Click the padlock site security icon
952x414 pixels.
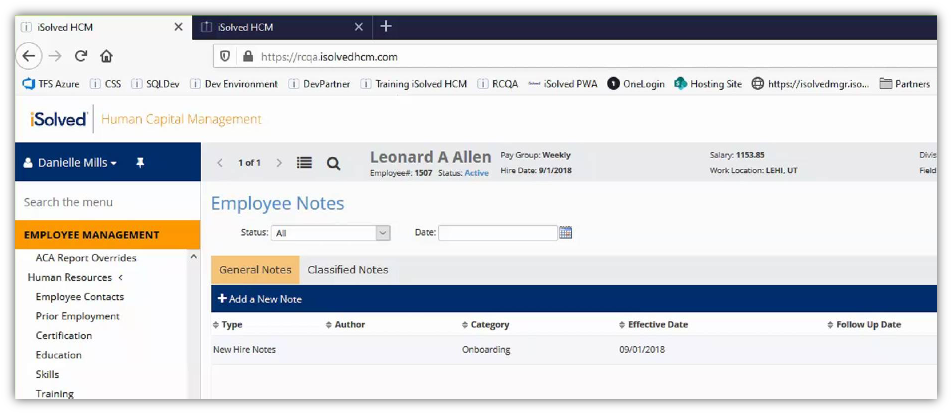pyautogui.click(x=247, y=56)
